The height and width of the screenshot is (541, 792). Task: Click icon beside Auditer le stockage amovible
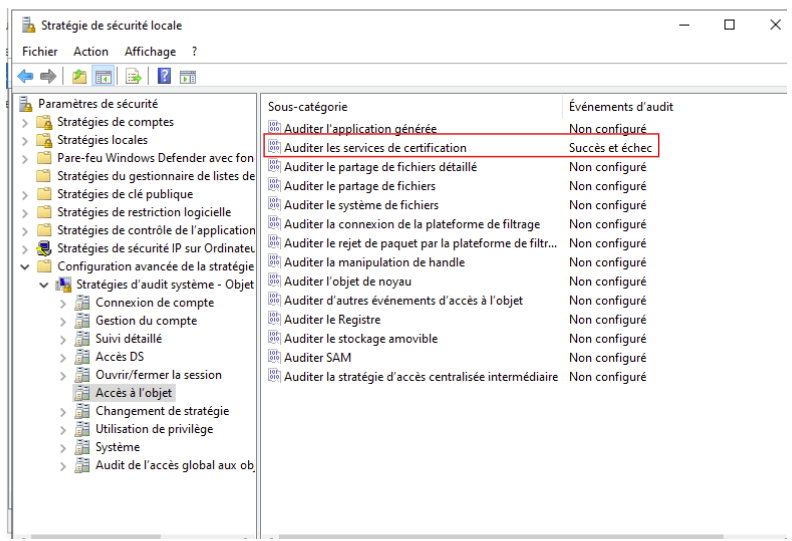point(274,338)
